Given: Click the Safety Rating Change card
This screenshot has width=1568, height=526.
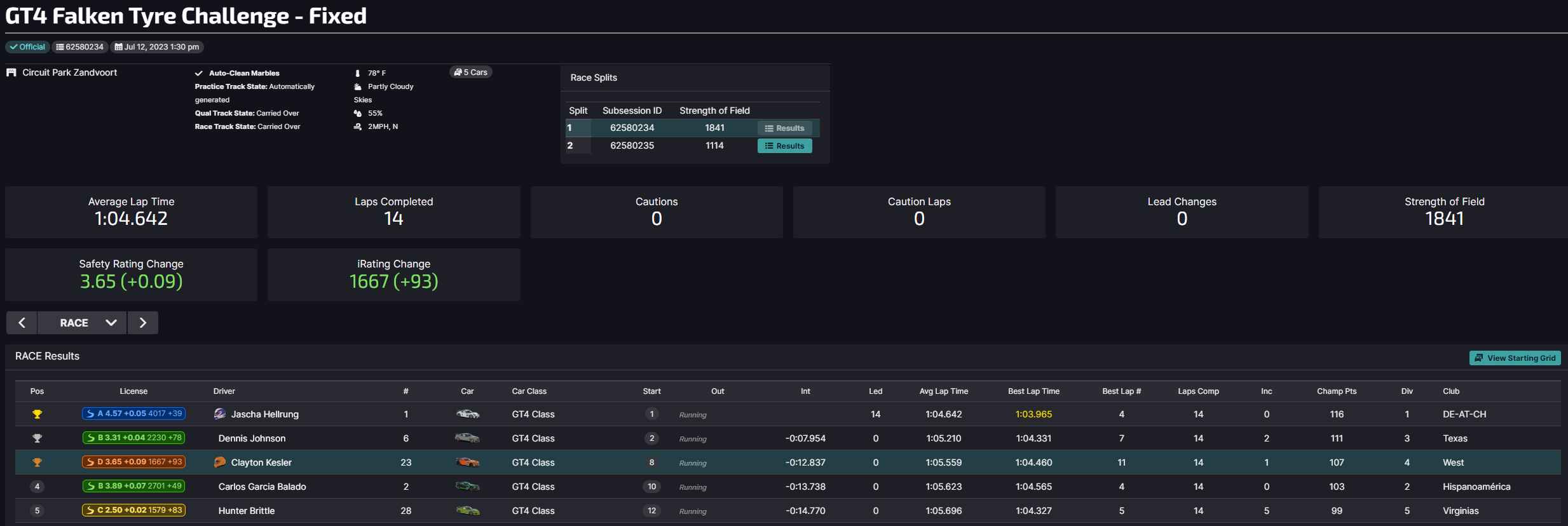Looking at the screenshot, I should 131,274.
